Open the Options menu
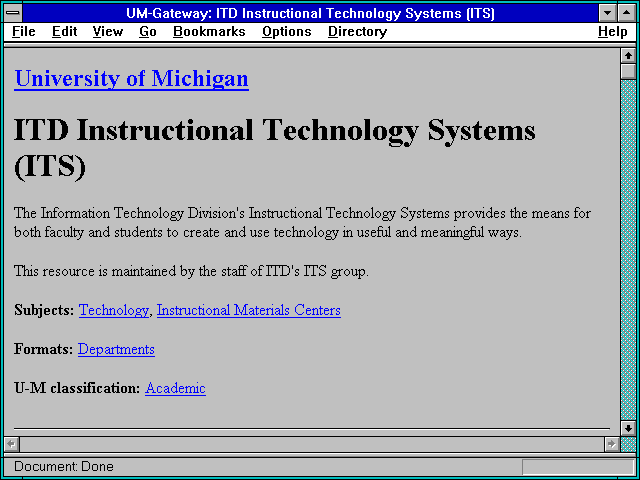The width and height of the screenshot is (640, 480). 287,32
